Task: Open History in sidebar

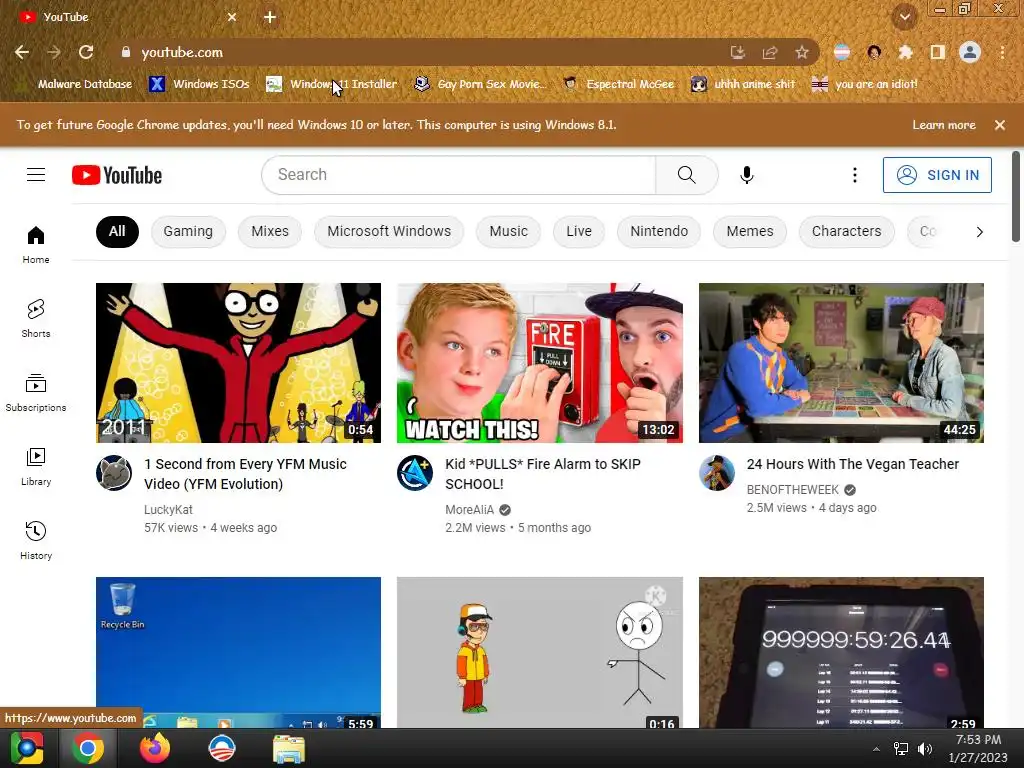Action: (36, 541)
